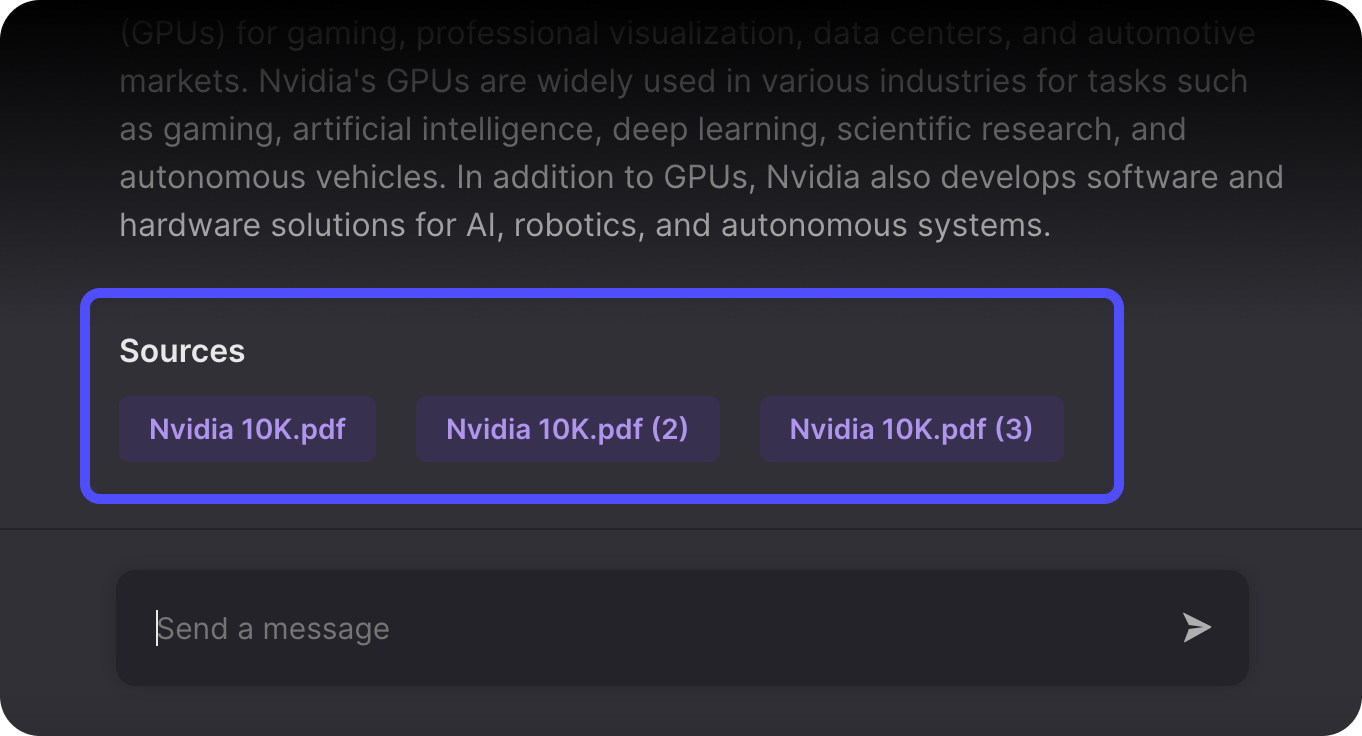Image resolution: width=1362 pixels, height=736 pixels.
Task: Open the Nvidia 10K.pdf source
Action: (247, 428)
